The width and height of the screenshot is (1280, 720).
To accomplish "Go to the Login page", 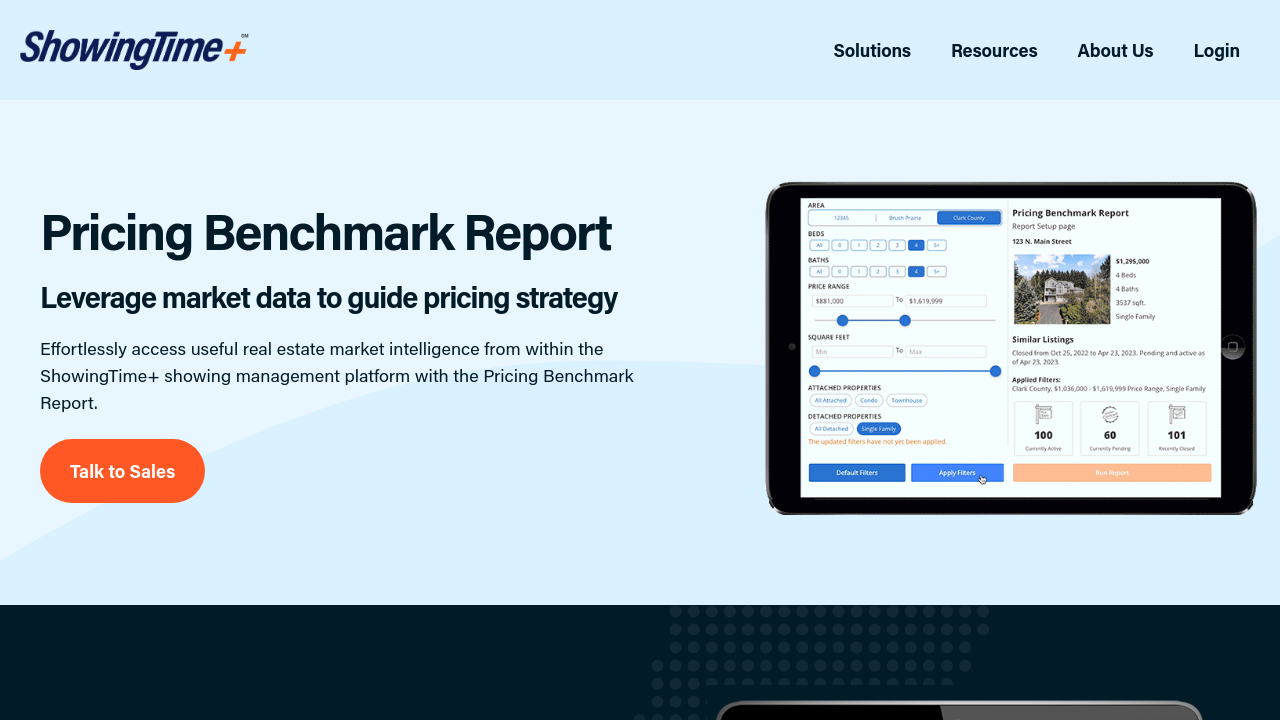I will 1216,50.
